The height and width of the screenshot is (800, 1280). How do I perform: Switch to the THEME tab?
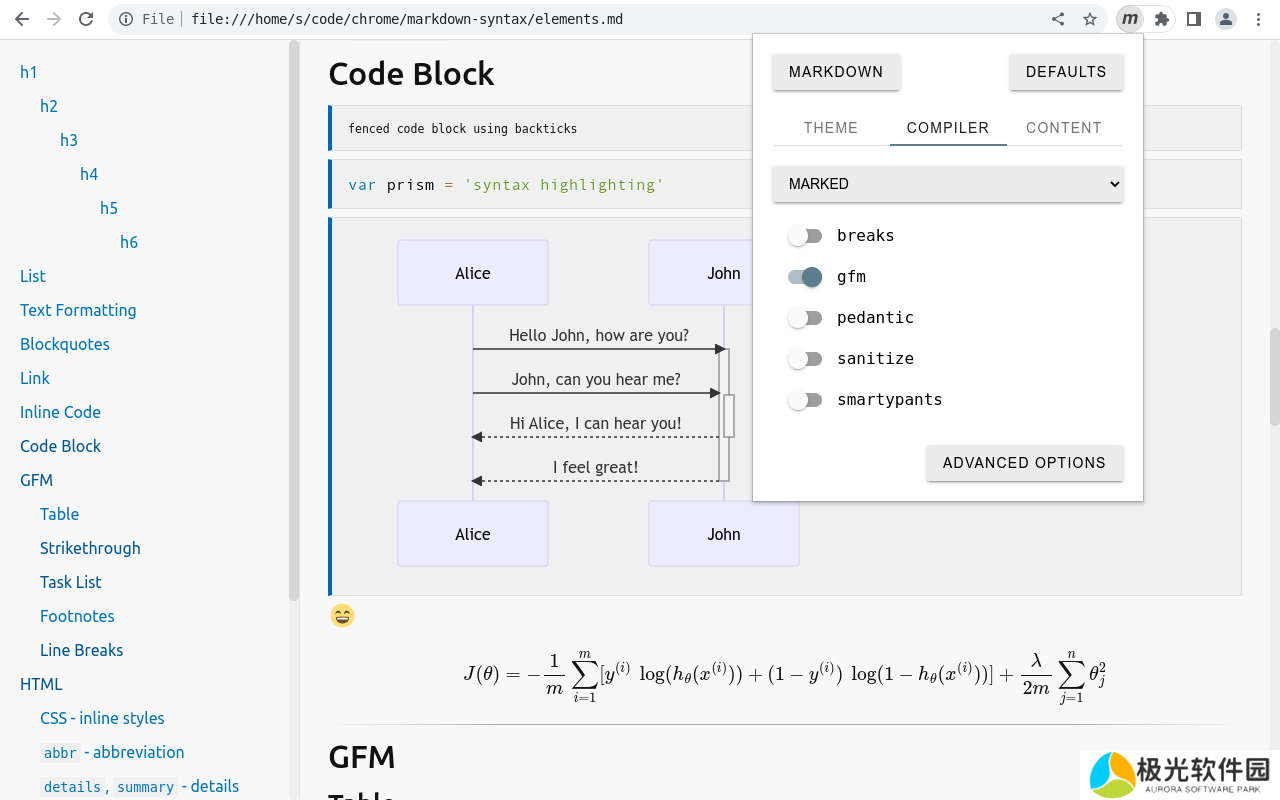click(x=830, y=128)
